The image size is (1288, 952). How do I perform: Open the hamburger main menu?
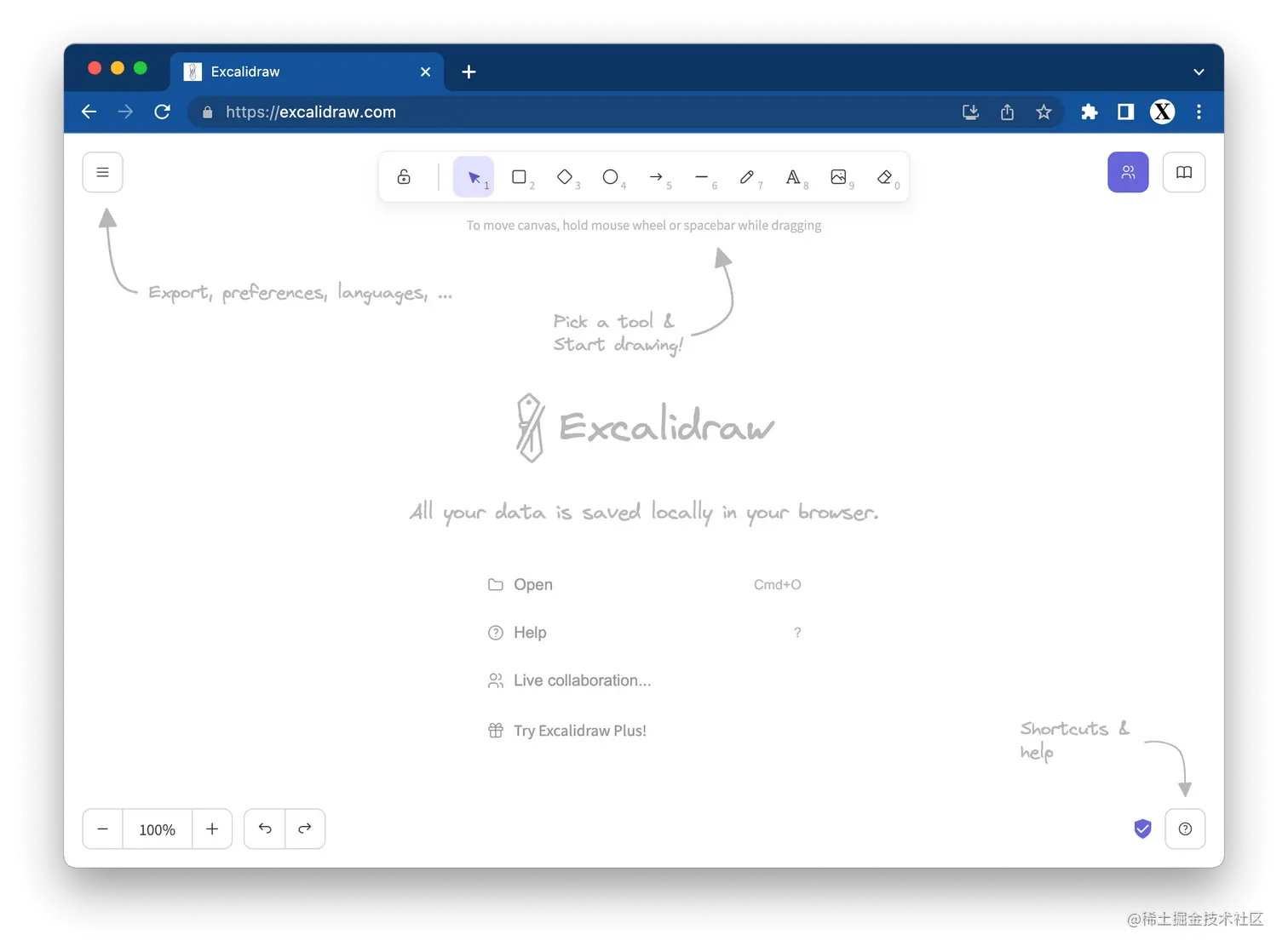click(102, 172)
